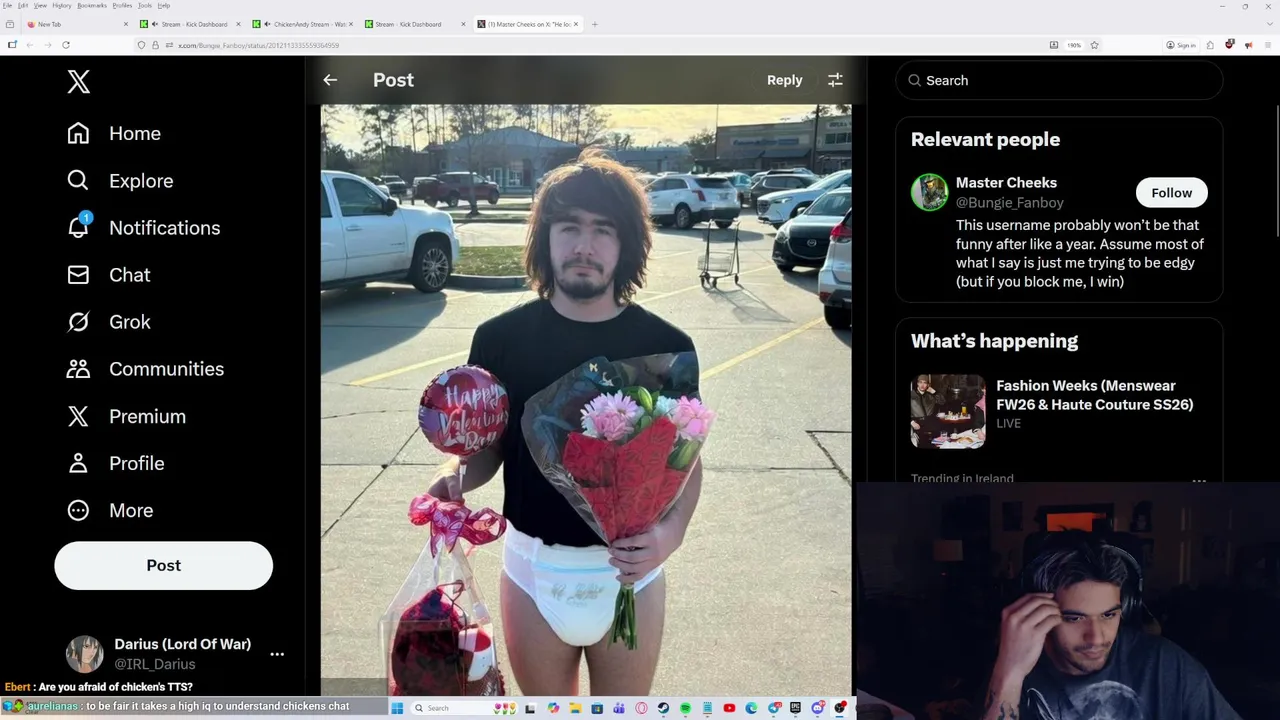Screen dimensions: 1280x720
Task: Close the Master Cheeks on X tab
Action: (576, 24)
